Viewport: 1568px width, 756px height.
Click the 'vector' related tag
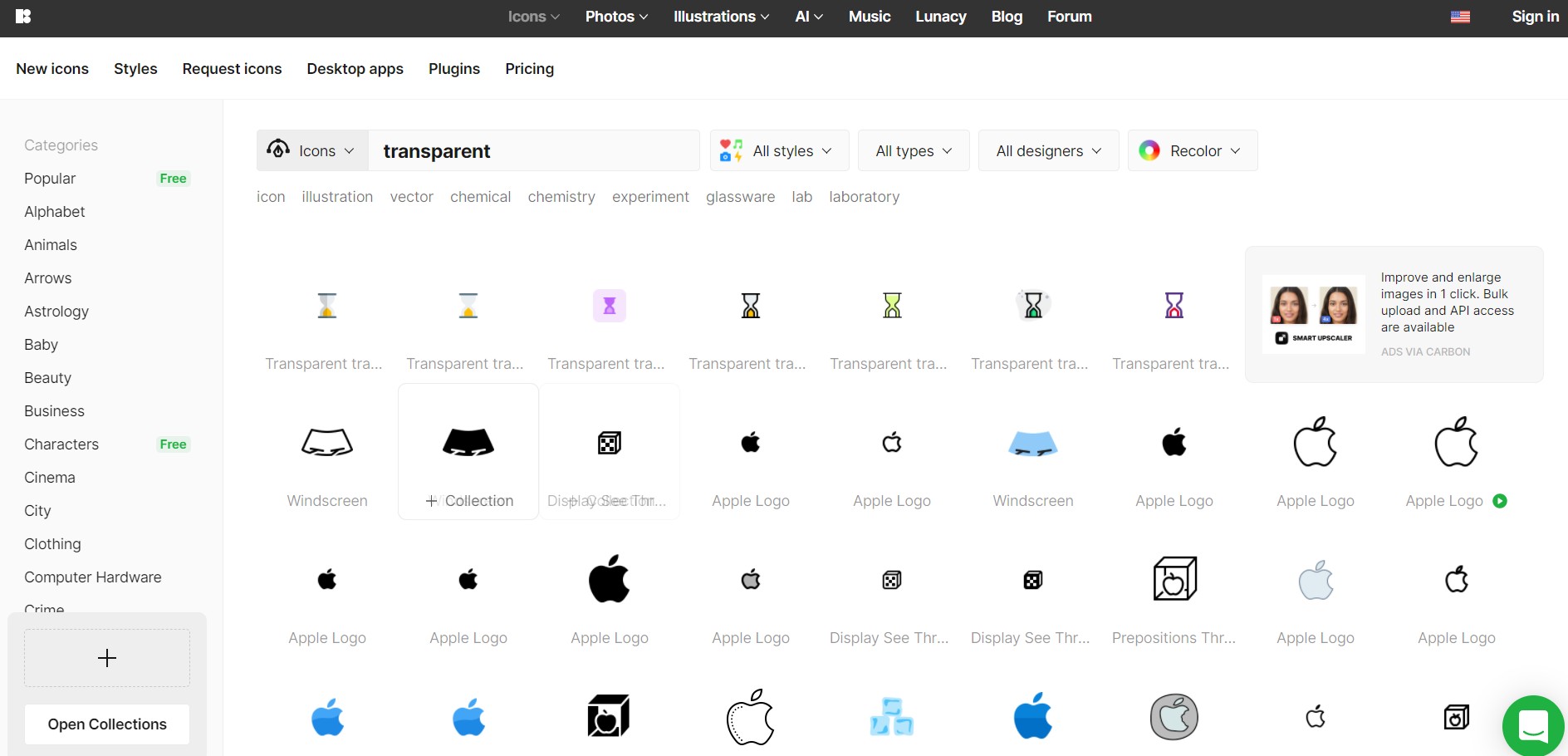(x=412, y=197)
